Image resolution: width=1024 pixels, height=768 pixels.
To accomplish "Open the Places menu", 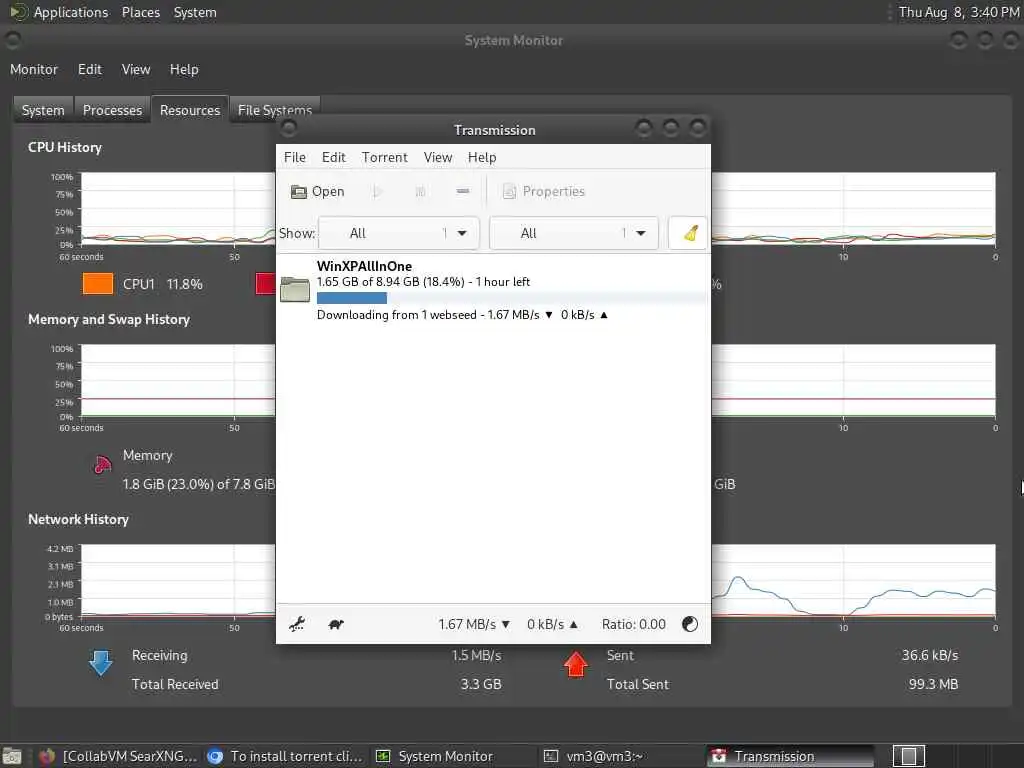I will point(140,12).
